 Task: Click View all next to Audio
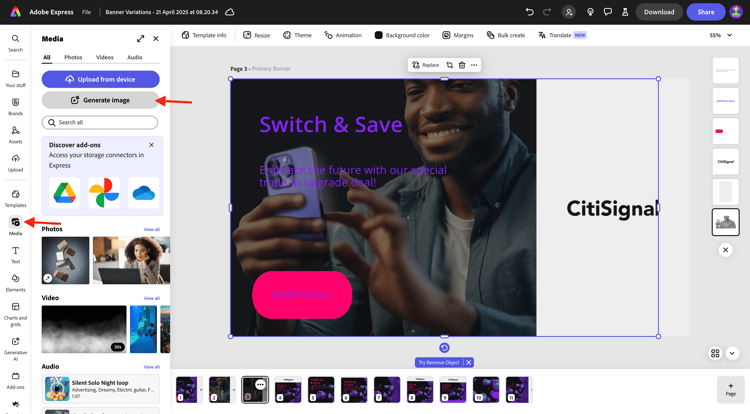(x=152, y=367)
